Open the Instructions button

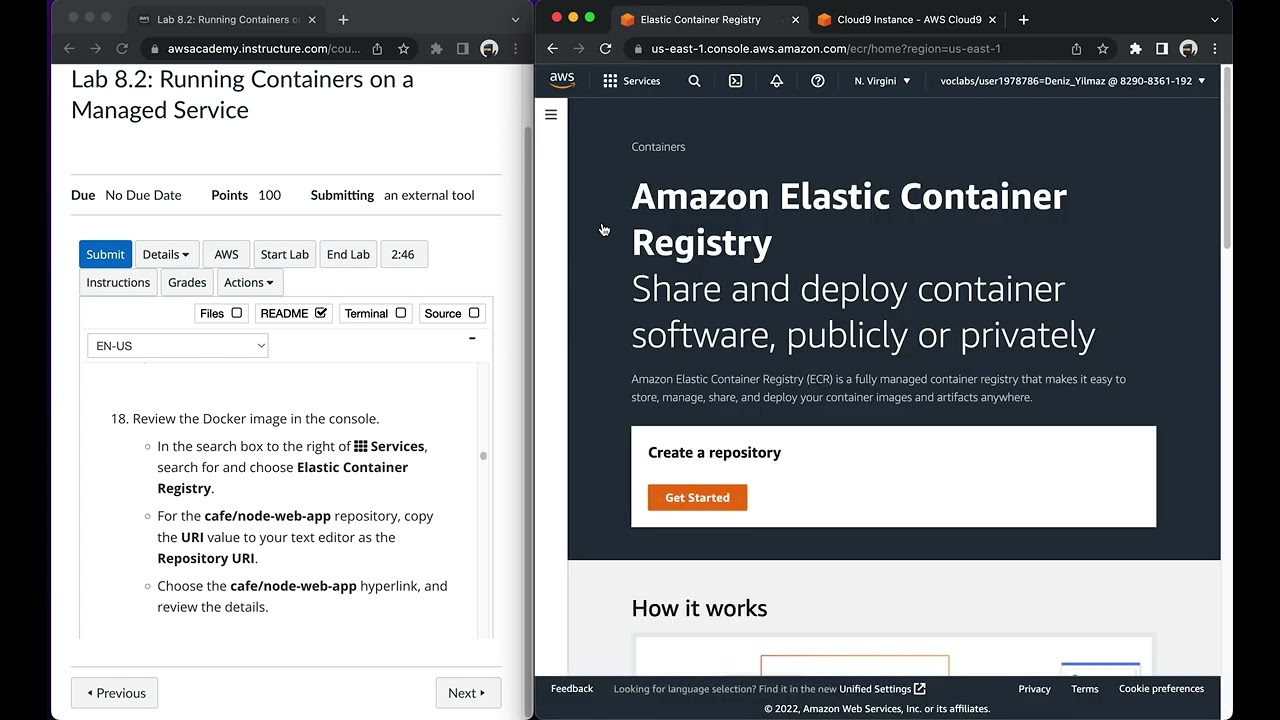(x=118, y=282)
